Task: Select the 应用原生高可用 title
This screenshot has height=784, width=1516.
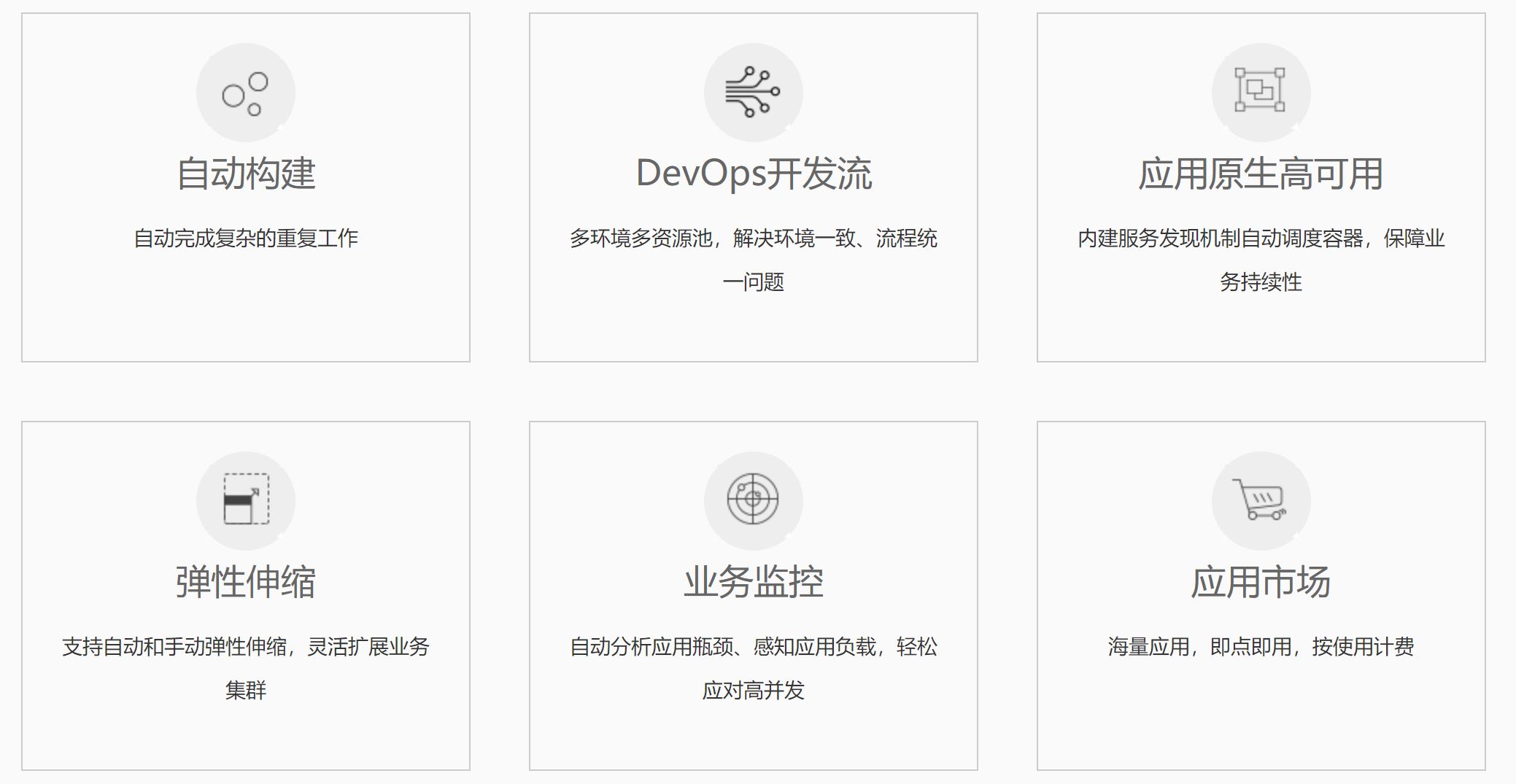Action: [x=1260, y=174]
